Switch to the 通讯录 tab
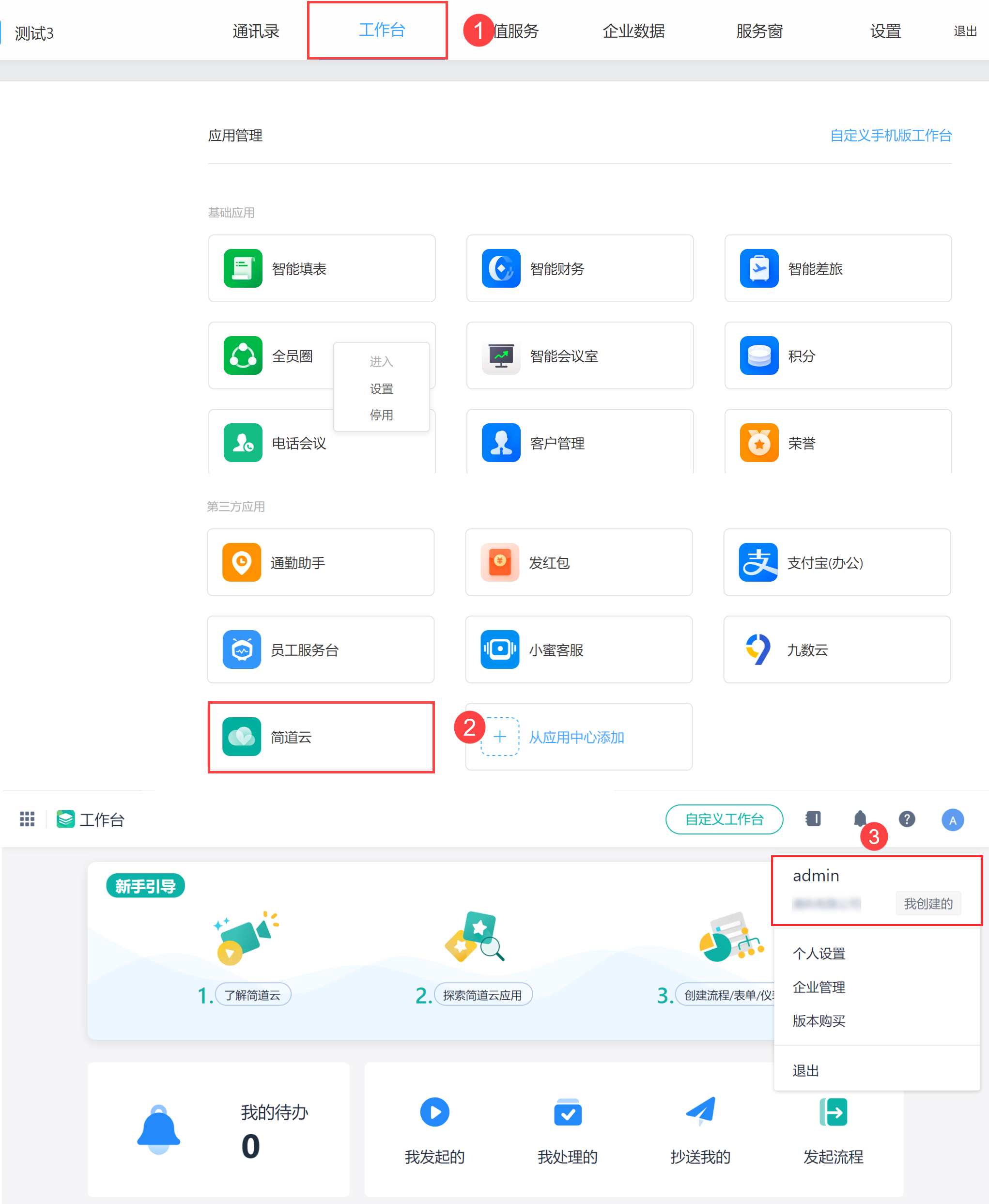989x1204 pixels. click(x=256, y=31)
